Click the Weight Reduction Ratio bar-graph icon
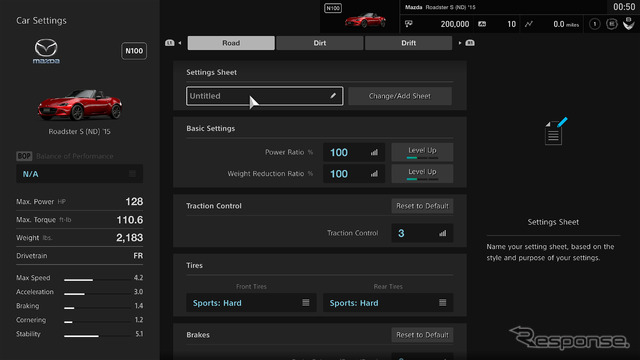Viewport: 640px width, 360px height. pyautogui.click(x=374, y=173)
